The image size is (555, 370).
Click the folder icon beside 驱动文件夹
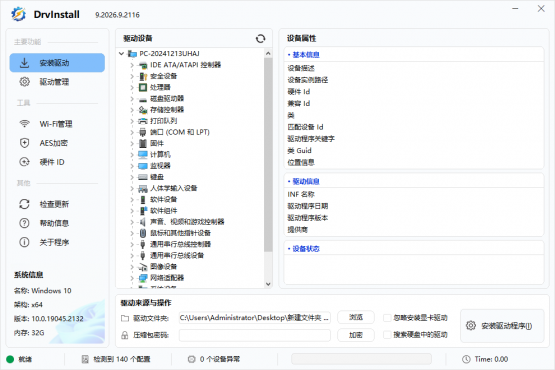pos(125,318)
